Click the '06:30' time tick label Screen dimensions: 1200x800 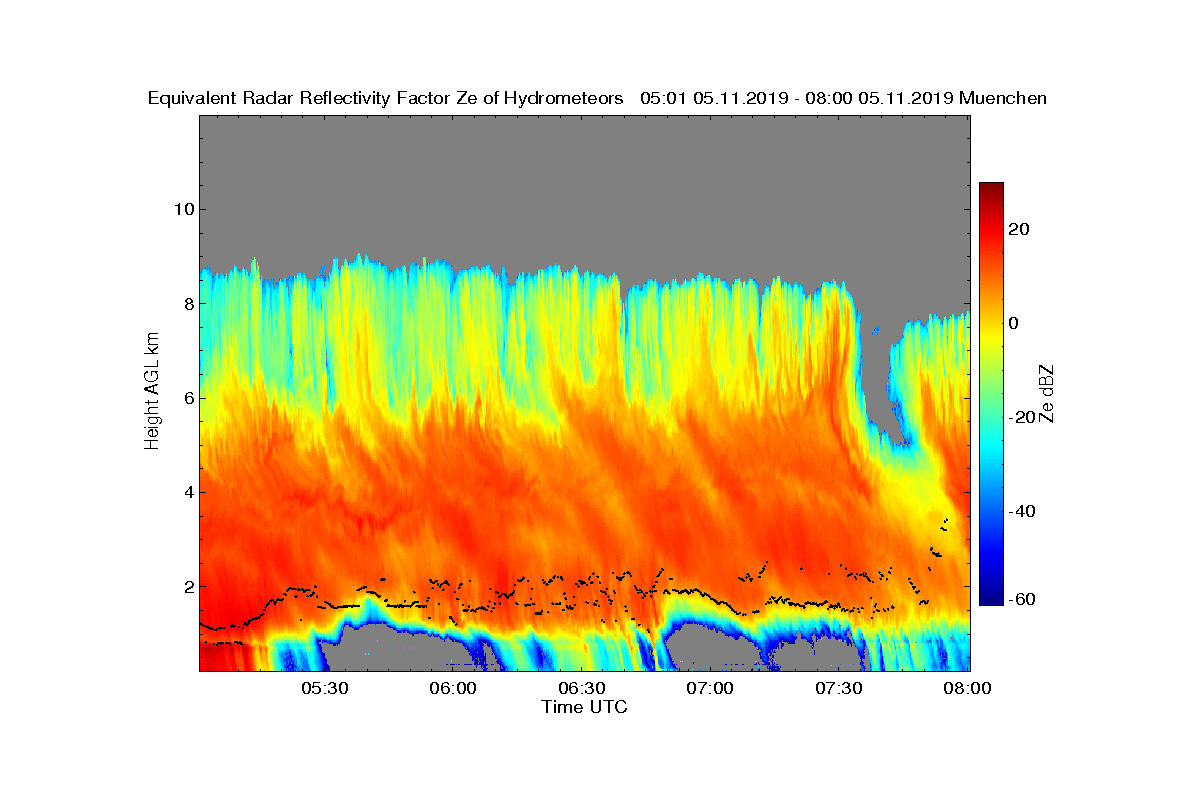click(x=581, y=689)
